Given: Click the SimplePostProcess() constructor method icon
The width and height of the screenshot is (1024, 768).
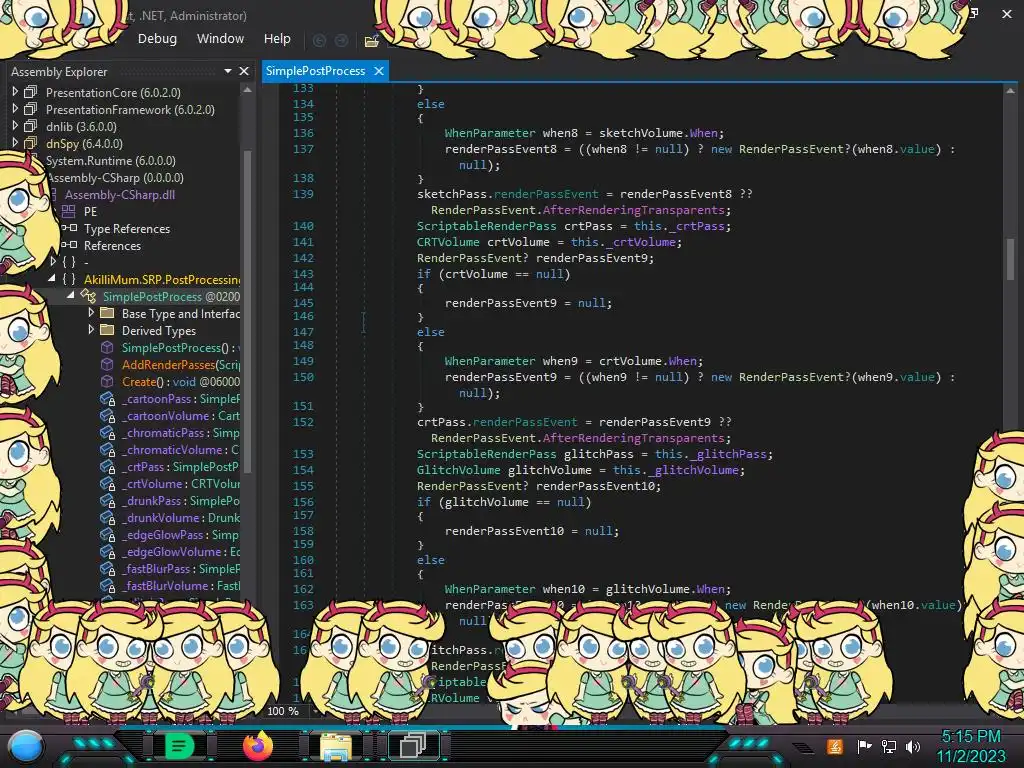Looking at the screenshot, I should click(107, 347).
